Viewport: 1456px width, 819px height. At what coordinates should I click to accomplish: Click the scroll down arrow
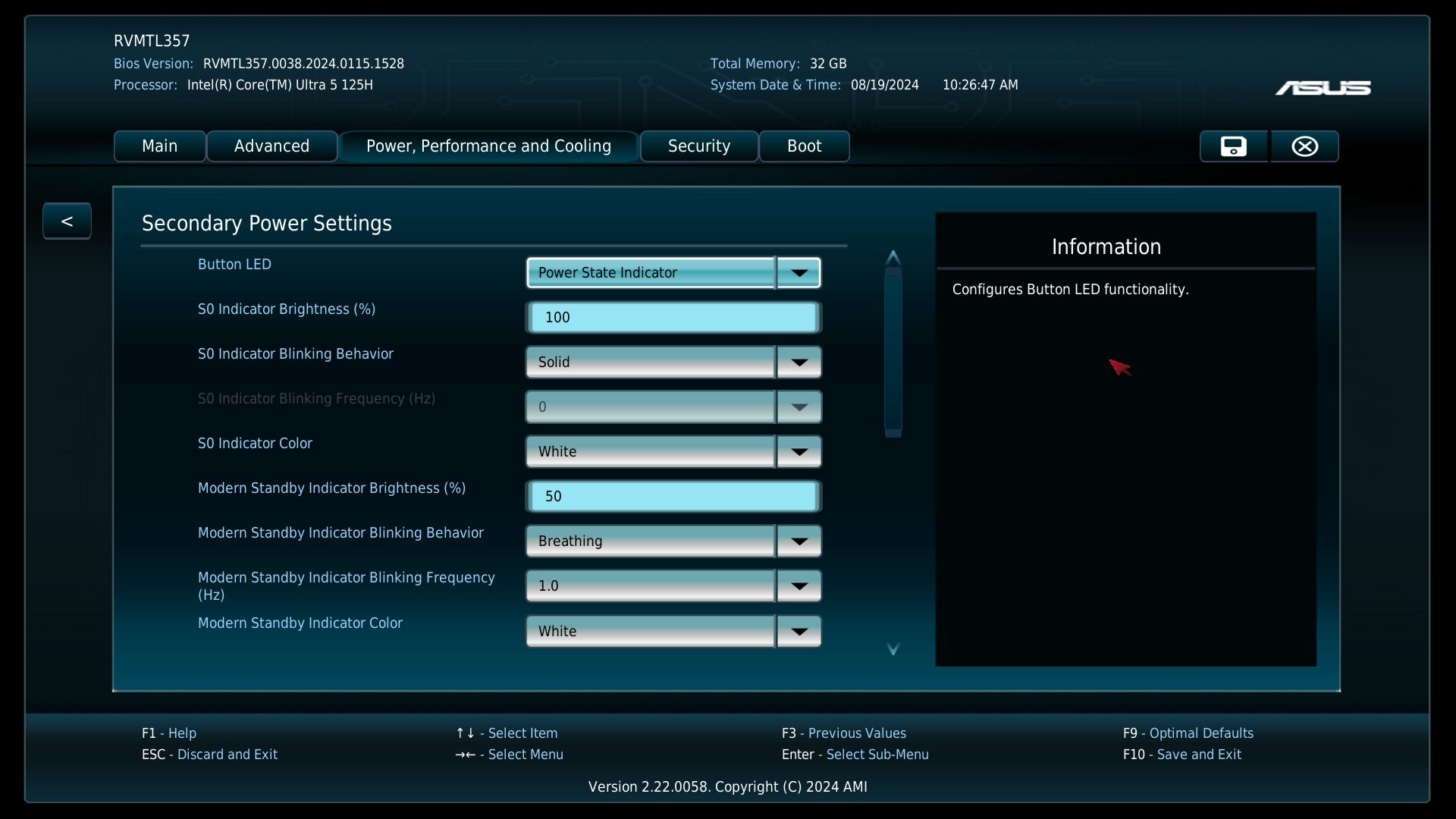[893, 648]
